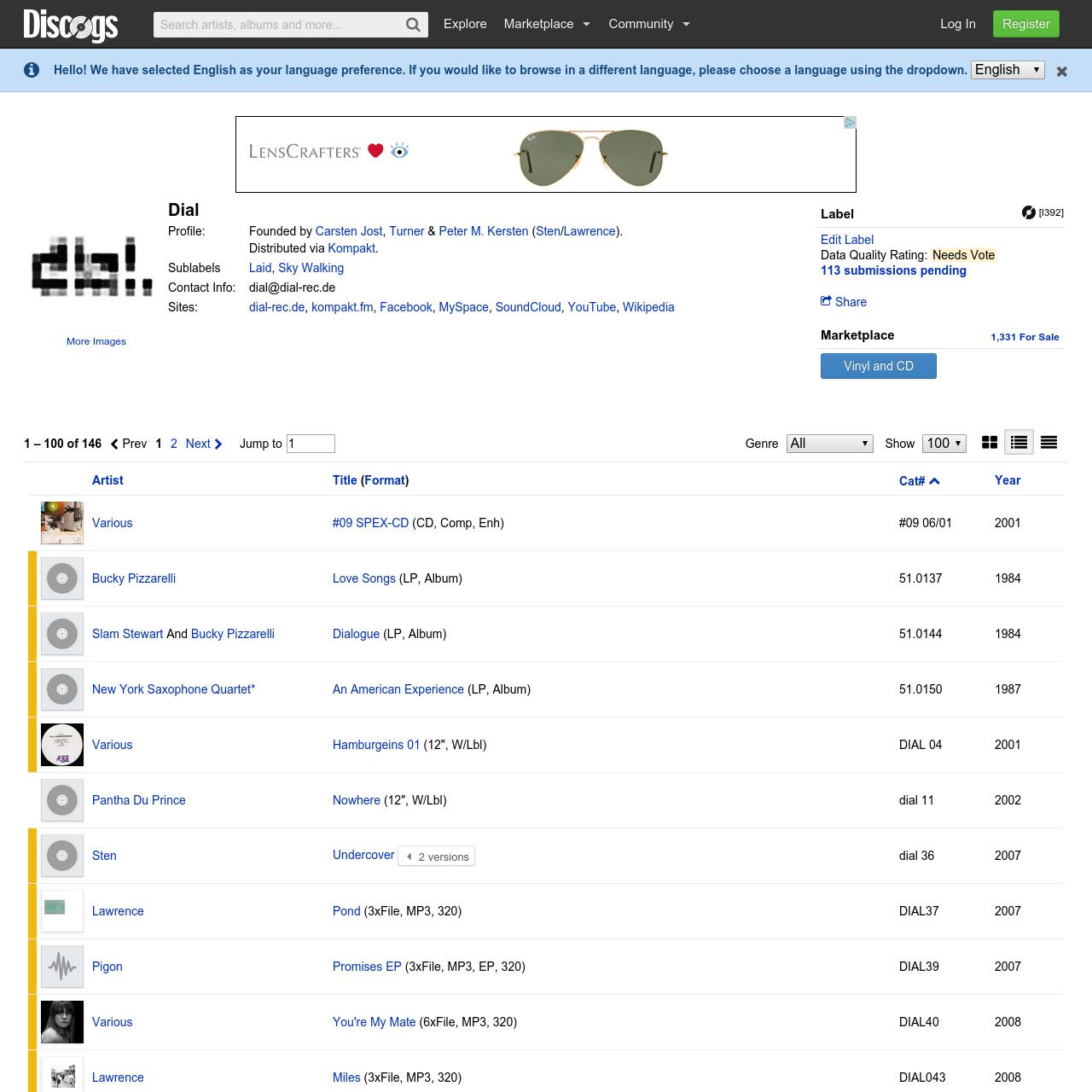Click the search magnifier icon
The image size is (1092, 1092).
413,25
